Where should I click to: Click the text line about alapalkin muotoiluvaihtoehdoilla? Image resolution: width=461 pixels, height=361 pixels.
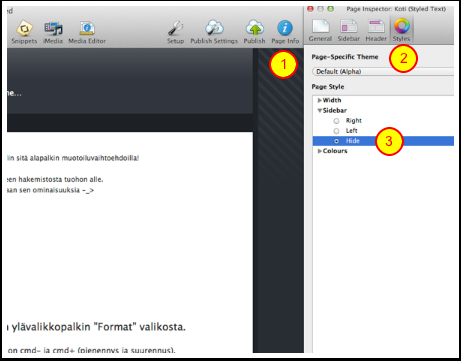coord(73,158)
